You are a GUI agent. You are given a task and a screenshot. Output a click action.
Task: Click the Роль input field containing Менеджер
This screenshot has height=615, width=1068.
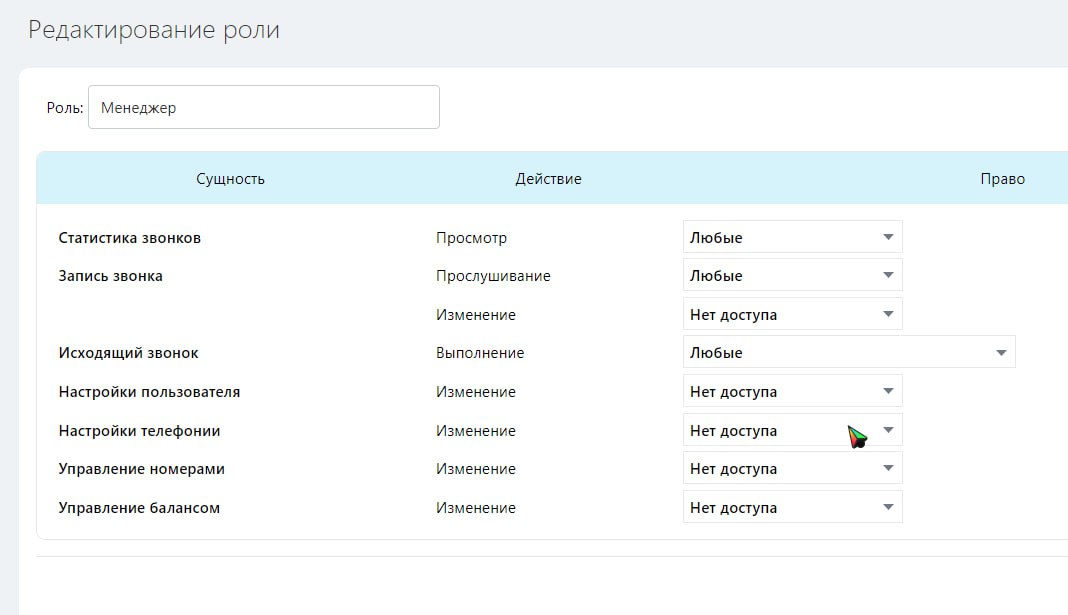[263, 107]
